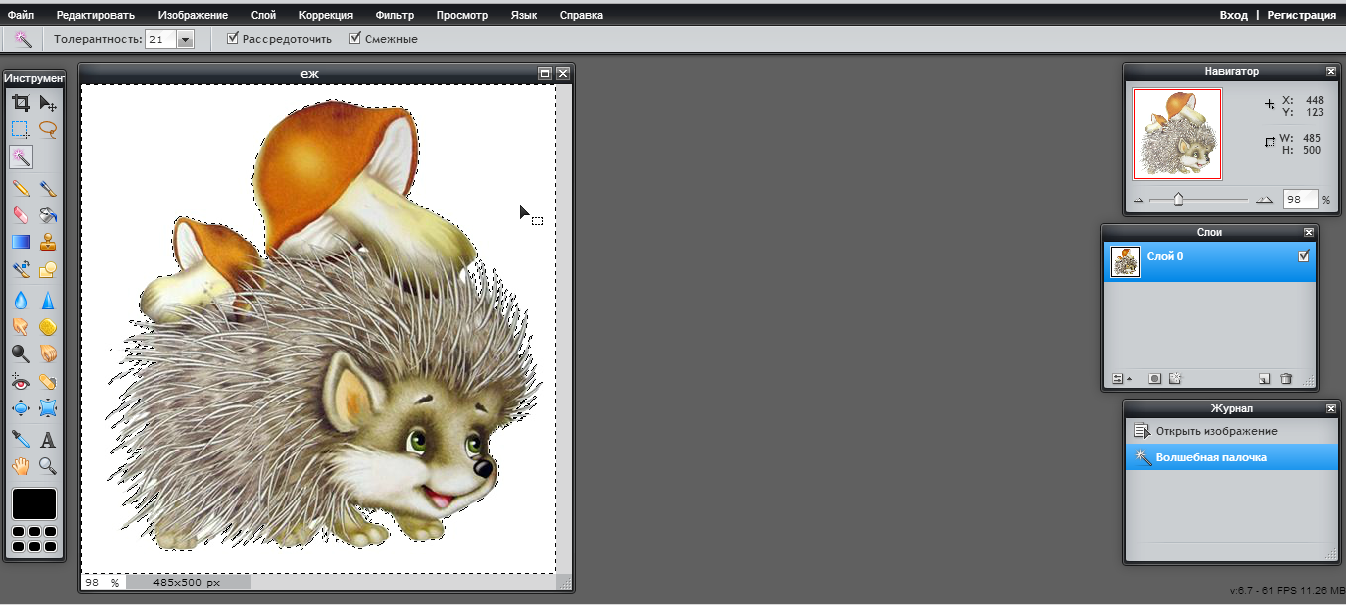Viewport: 1346px width, 605px height.
Task: Select the Color Picker eyedropper tool
Action: 20,439
